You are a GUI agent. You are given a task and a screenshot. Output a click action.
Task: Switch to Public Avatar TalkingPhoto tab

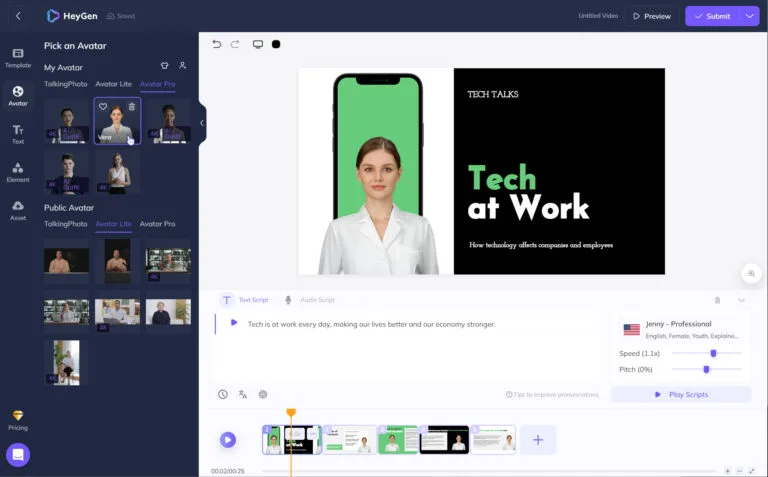(x=66, y=224)
